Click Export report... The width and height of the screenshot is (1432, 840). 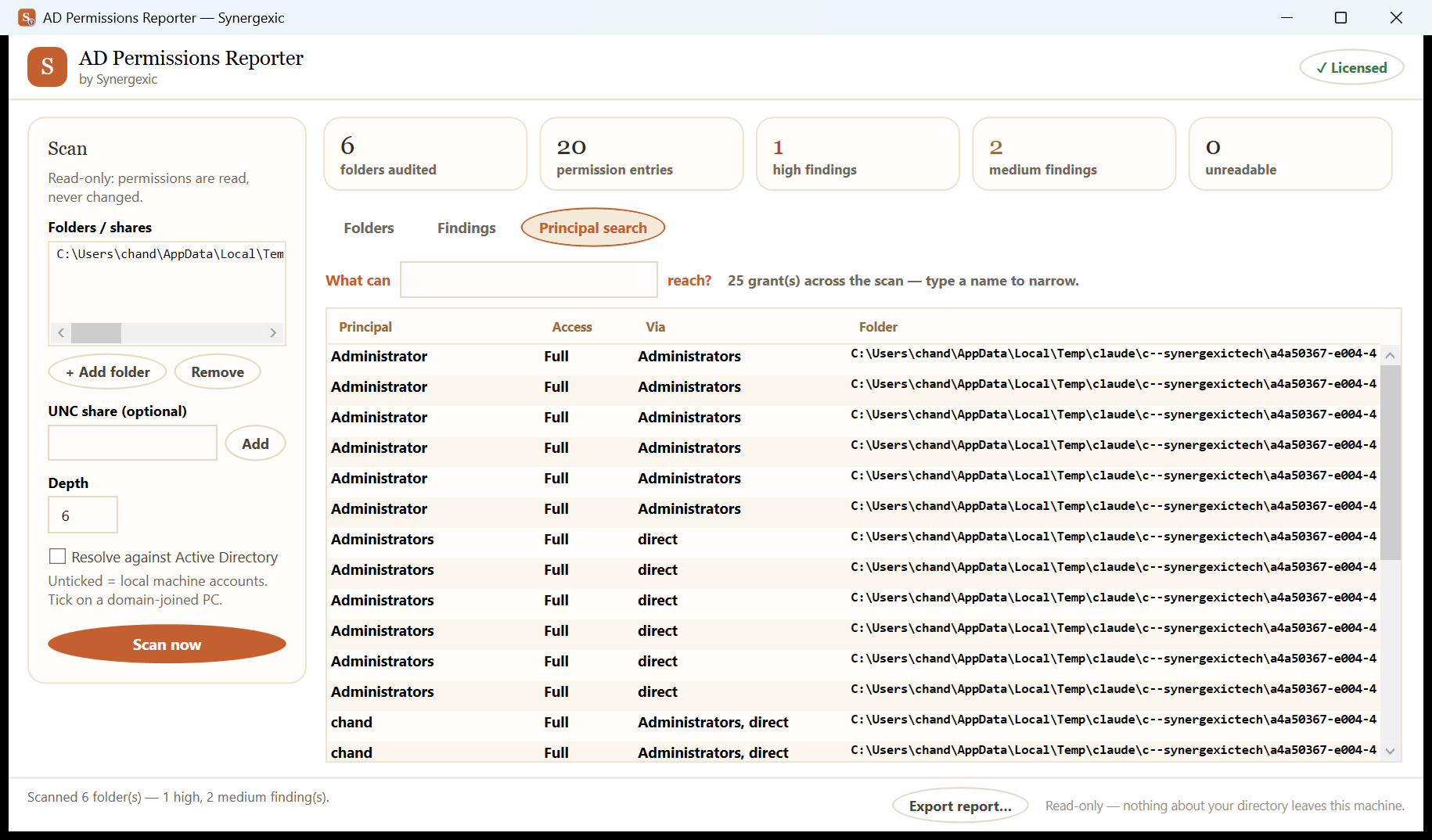pos(960,806)
